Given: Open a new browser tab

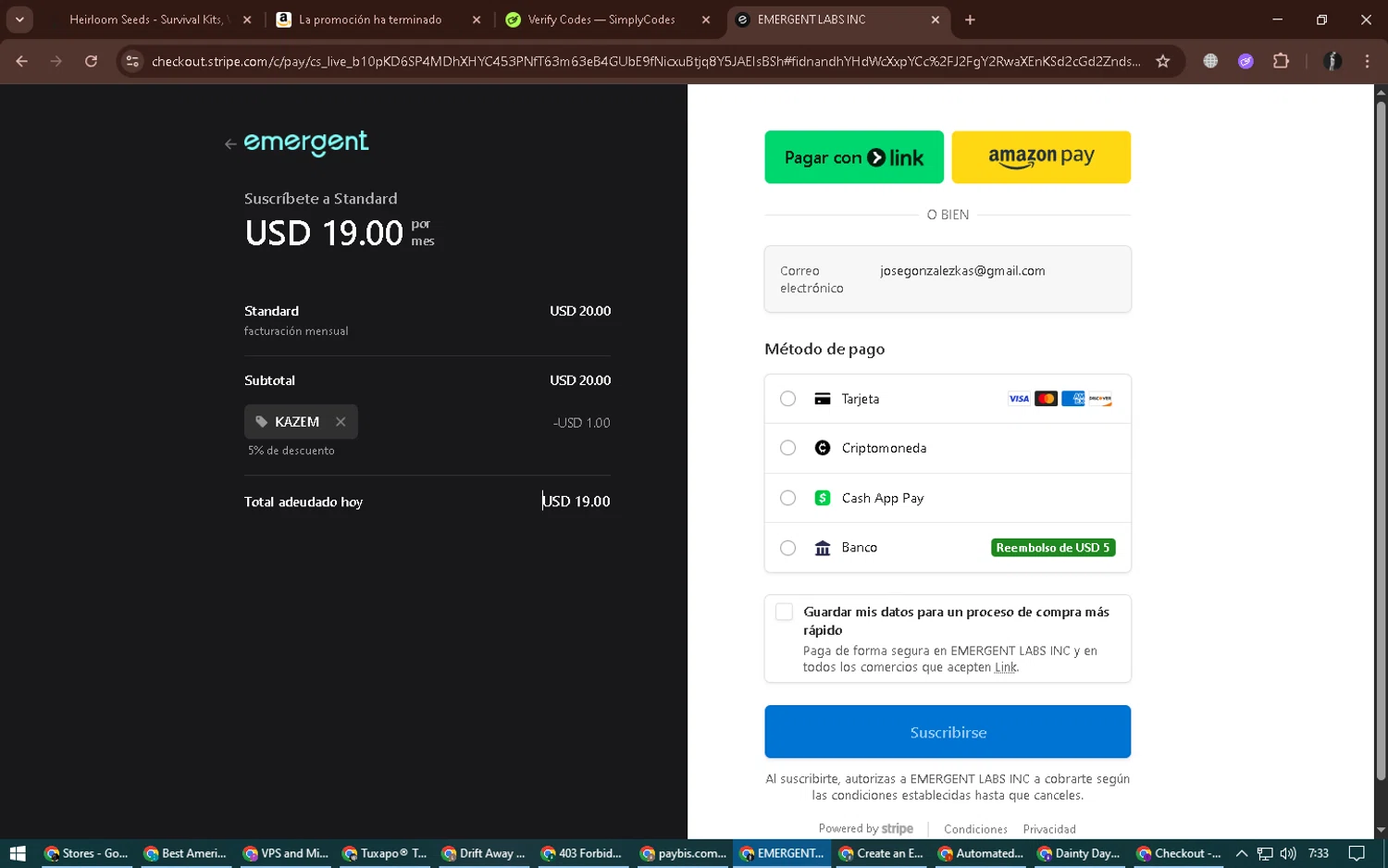Looking at the screenshot, I should click(970, 19).
